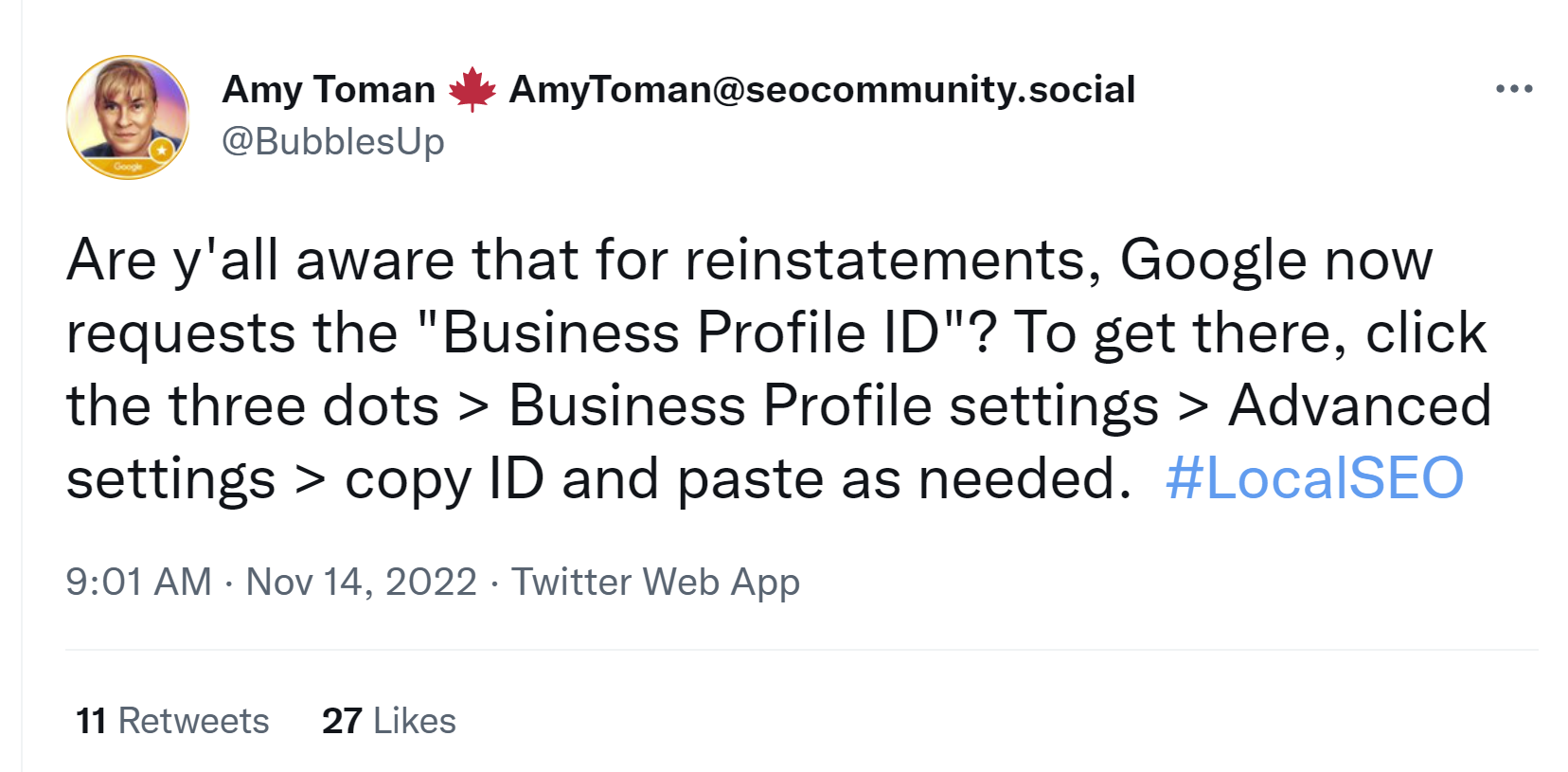Click the number 27 like count
1568x772 pixels.
[x=342, y=721]
